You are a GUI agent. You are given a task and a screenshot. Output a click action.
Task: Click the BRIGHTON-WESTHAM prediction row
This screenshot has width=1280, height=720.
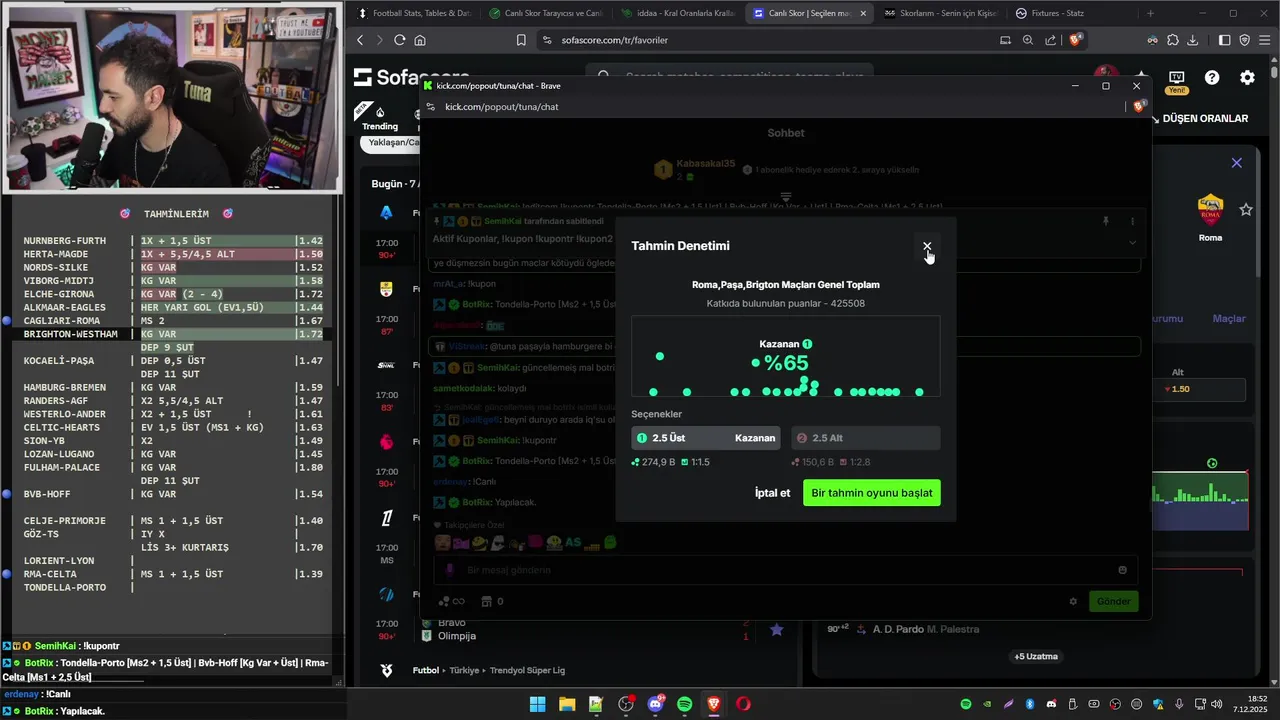point(173,334)
